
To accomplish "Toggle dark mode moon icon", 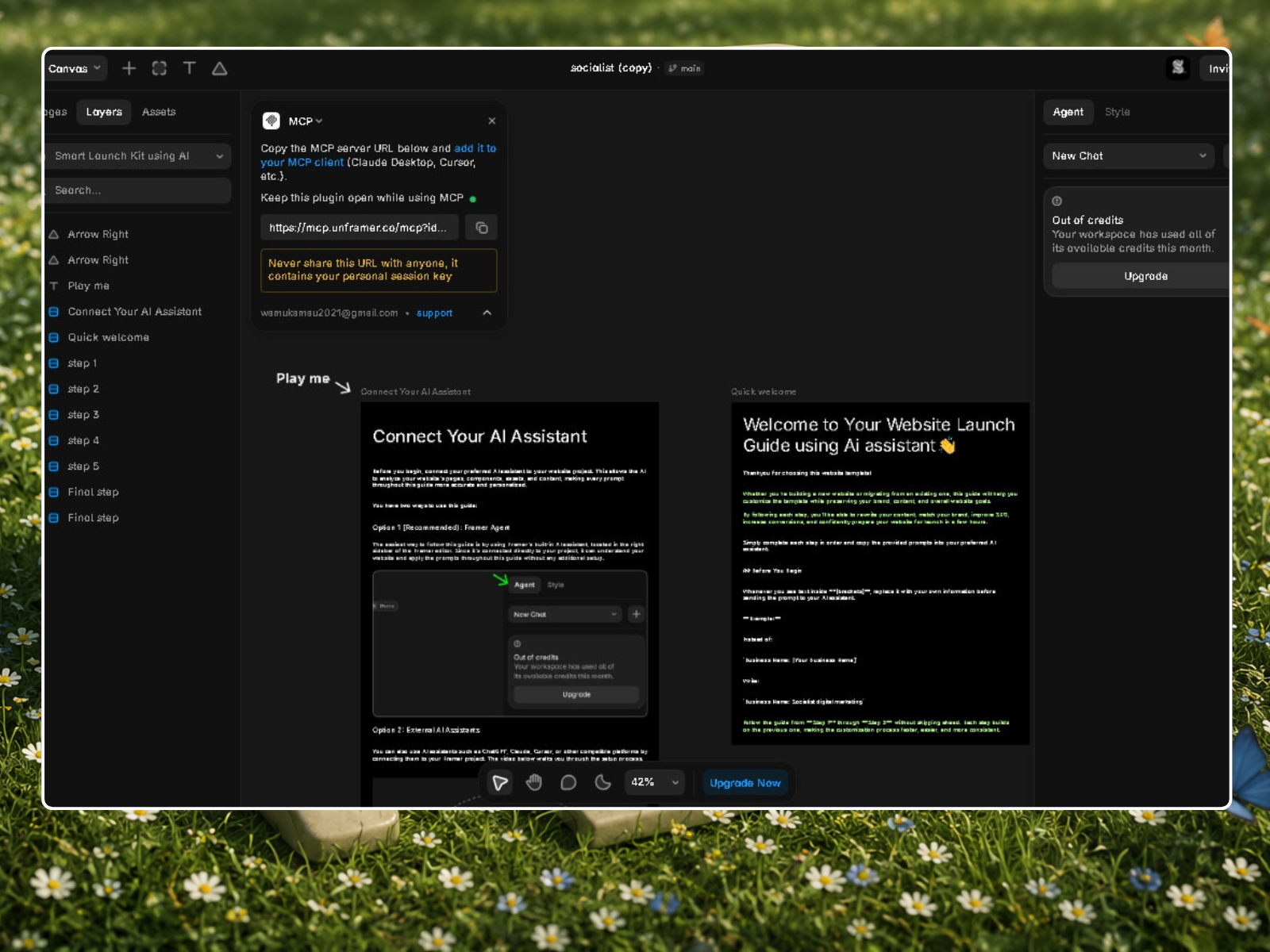I will (602, 783).
